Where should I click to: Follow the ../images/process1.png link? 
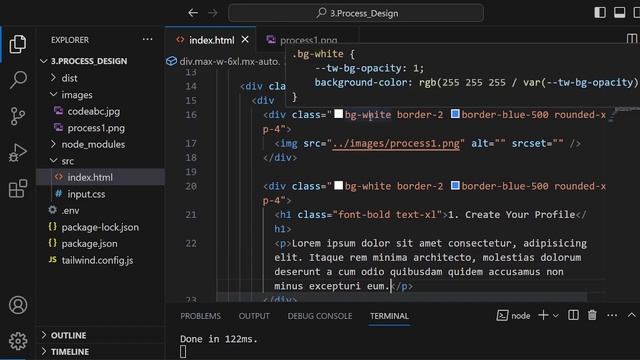(x=396, y=144)
